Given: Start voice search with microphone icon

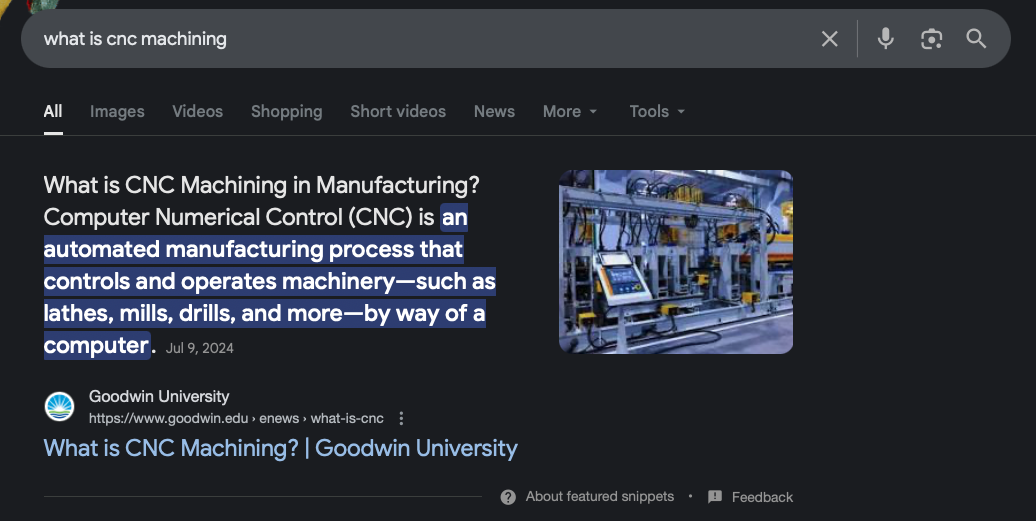Looking at the screenshot, I should coord(885,39).
